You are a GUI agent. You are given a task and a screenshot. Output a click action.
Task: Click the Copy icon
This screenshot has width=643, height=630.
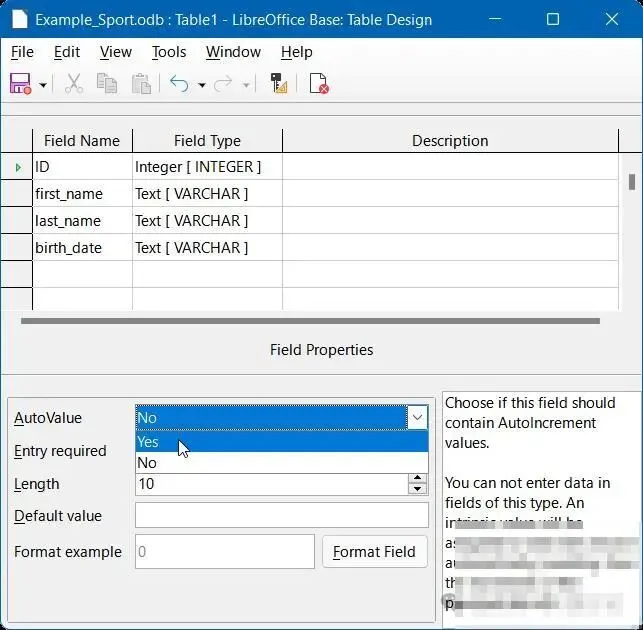pyautogui.click(x=107, y=84)
